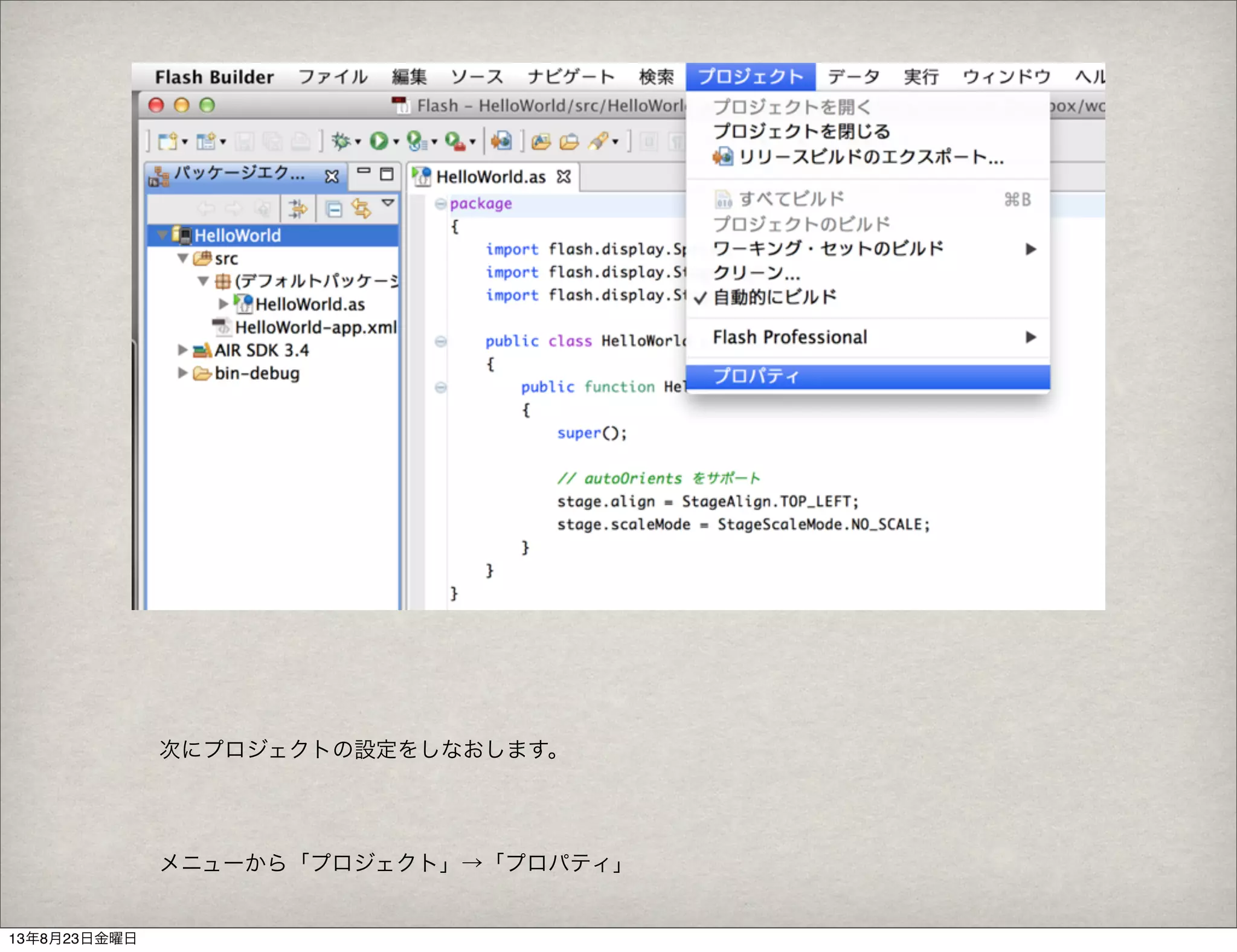The image size is (1237, 952).
Task: Open the 実行 menu
Action: [x=921, y=77]
